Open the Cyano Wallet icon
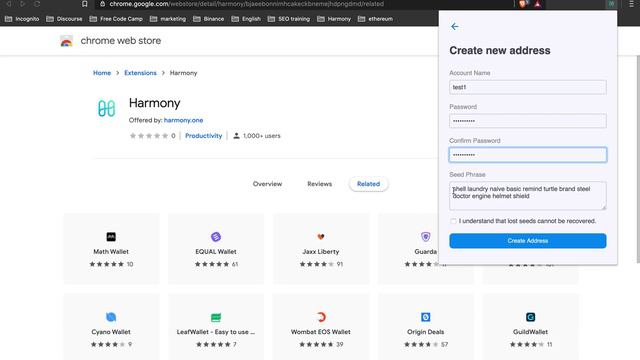The image size is (640, 360). click(111, 317)
